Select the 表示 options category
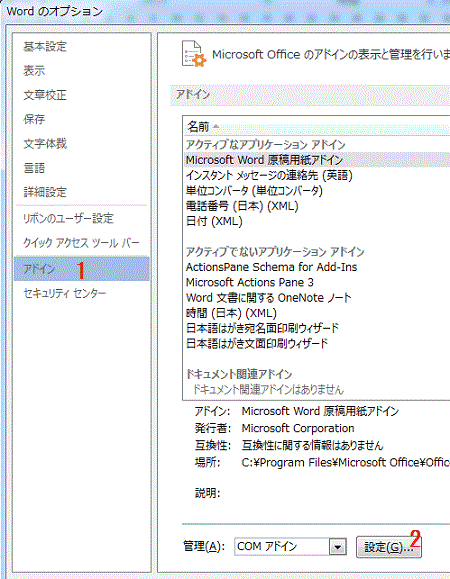Viewport: 450px width, 579px height. [x=34, y=71]
